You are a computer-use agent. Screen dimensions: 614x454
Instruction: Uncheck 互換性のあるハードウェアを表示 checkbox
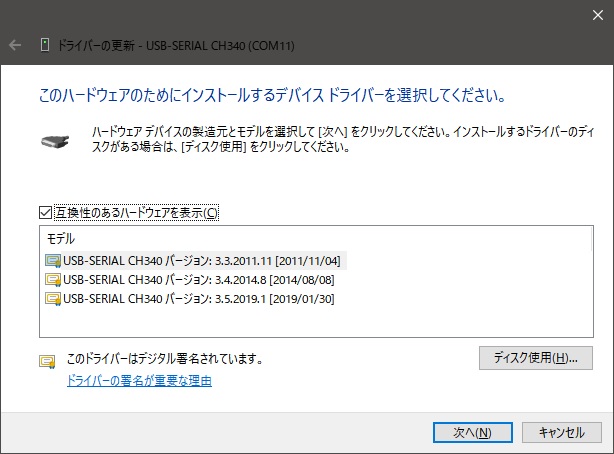tap(44, 212)
